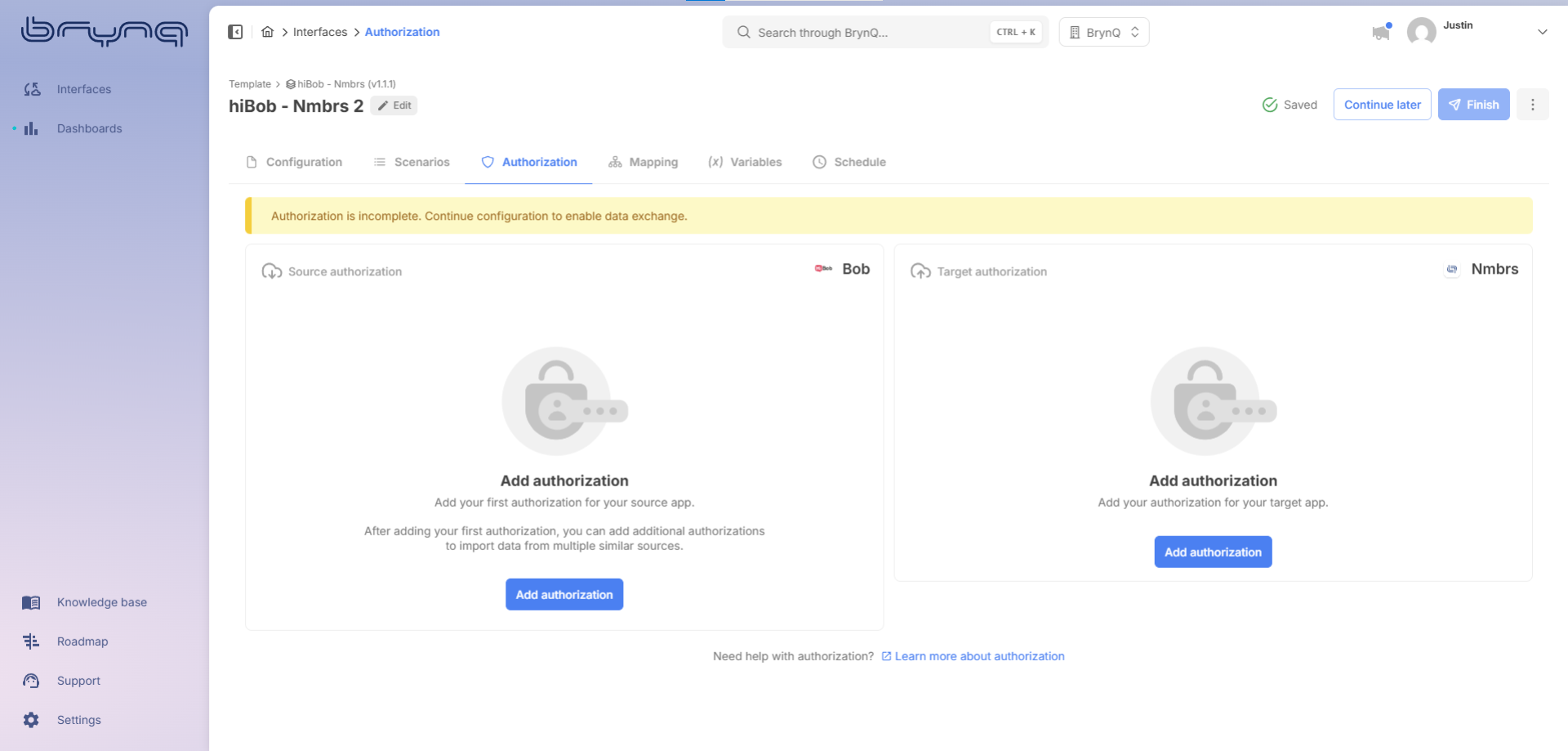This screenshot has width=1568, height=751.
Task: Open the announcements megaphone icon
Action: point(1381,32)
